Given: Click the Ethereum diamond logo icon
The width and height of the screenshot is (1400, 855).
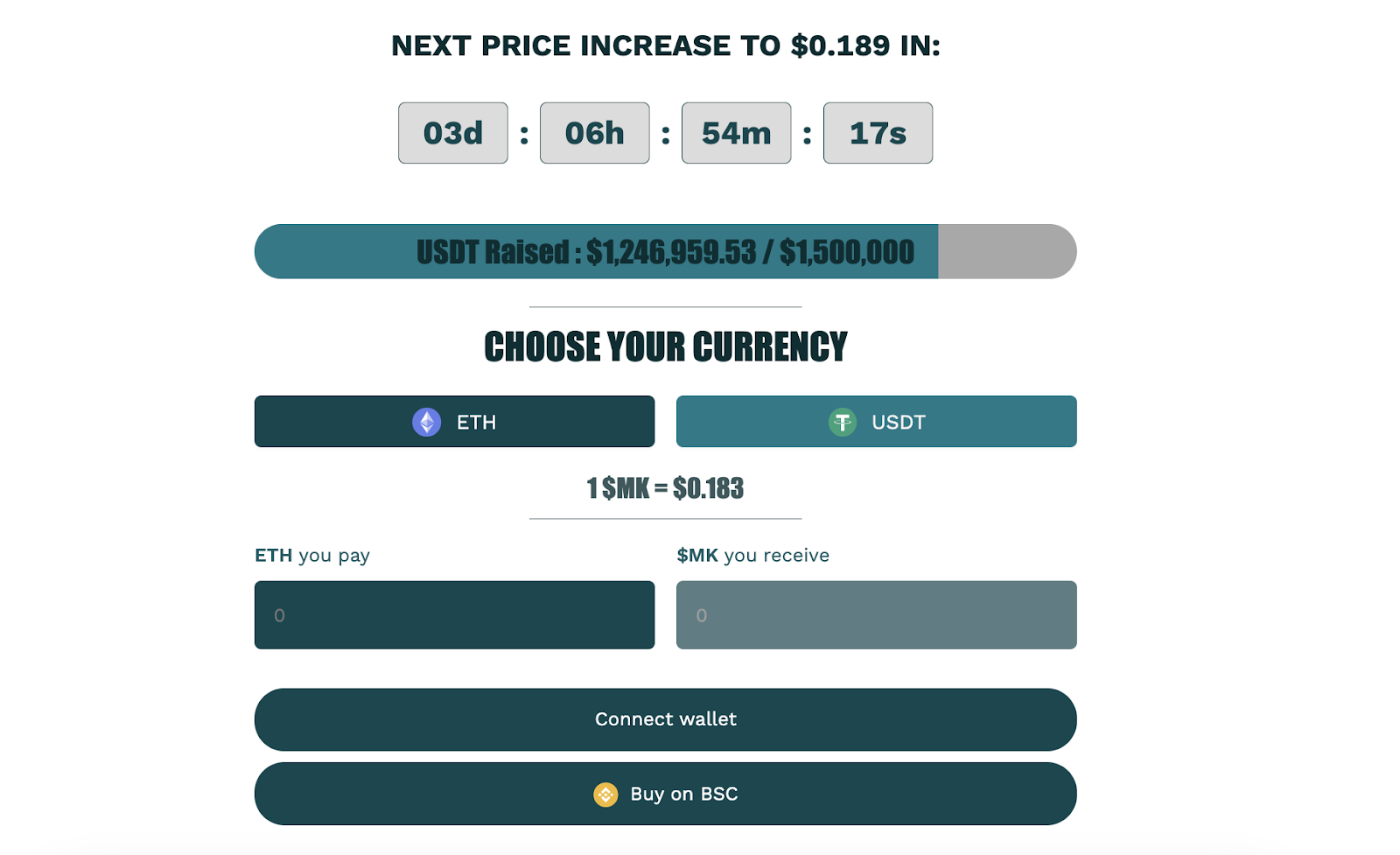Looking at the screenshot, I should click(426, 422).
